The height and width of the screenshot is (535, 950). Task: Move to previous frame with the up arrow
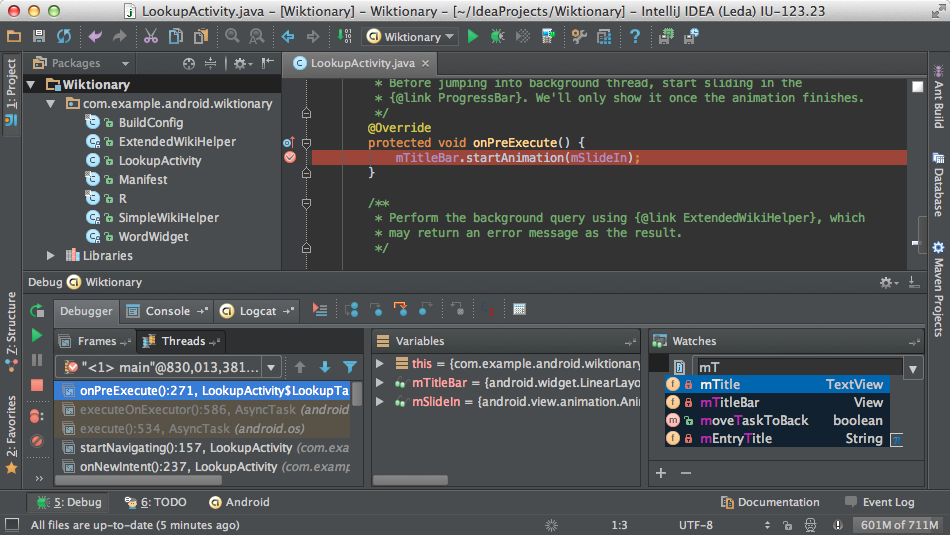click(x=300, y=367)
